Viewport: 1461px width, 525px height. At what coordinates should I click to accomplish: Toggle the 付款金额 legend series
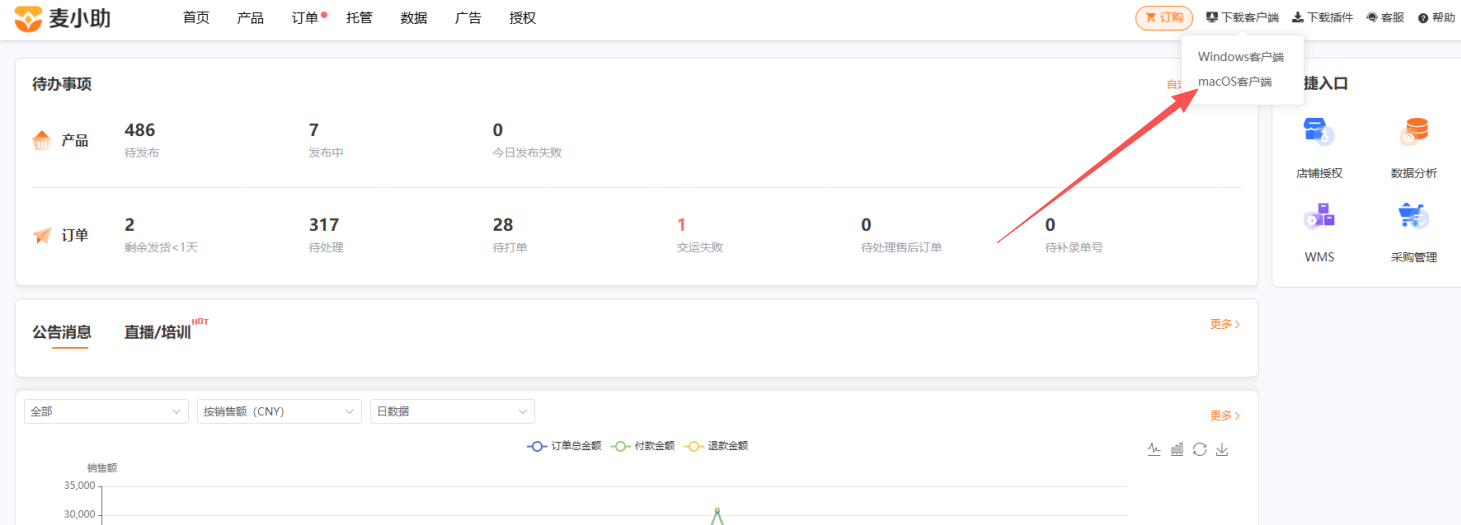click(x=643, y=446)
